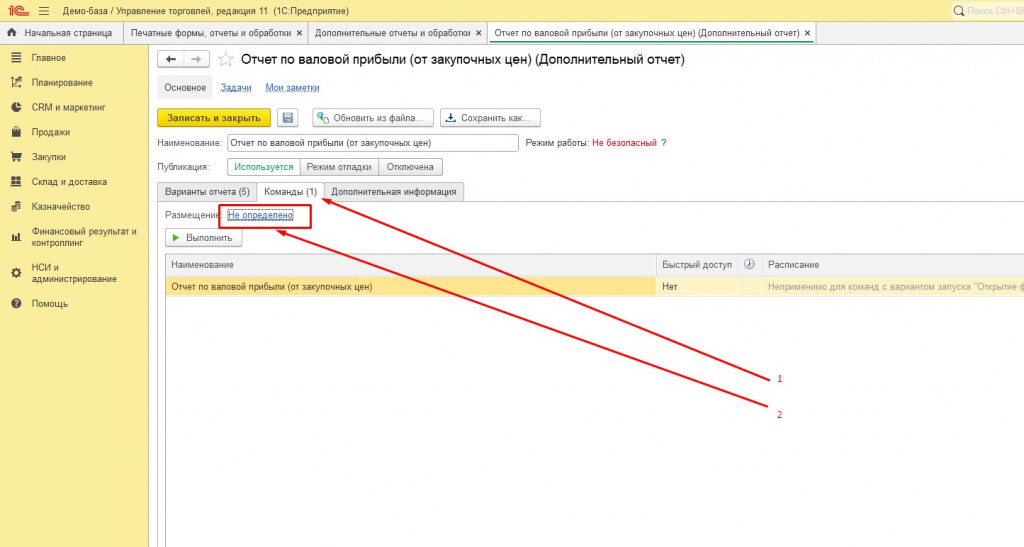Click the Не определено placement link
This screenshot has height=547, width=1024.
pyautogui.click(x=261, y=215)
